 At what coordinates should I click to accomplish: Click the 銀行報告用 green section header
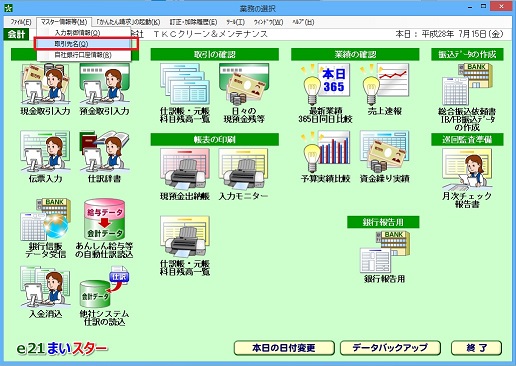383,222
